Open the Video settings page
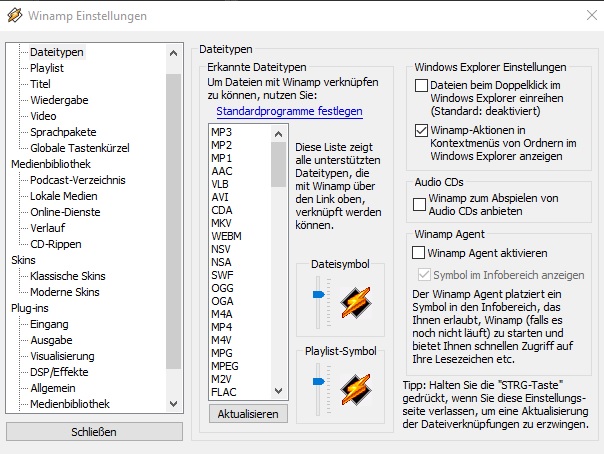Image resolution: width=604 pixels, height=454 pixels. click(43, 116)
